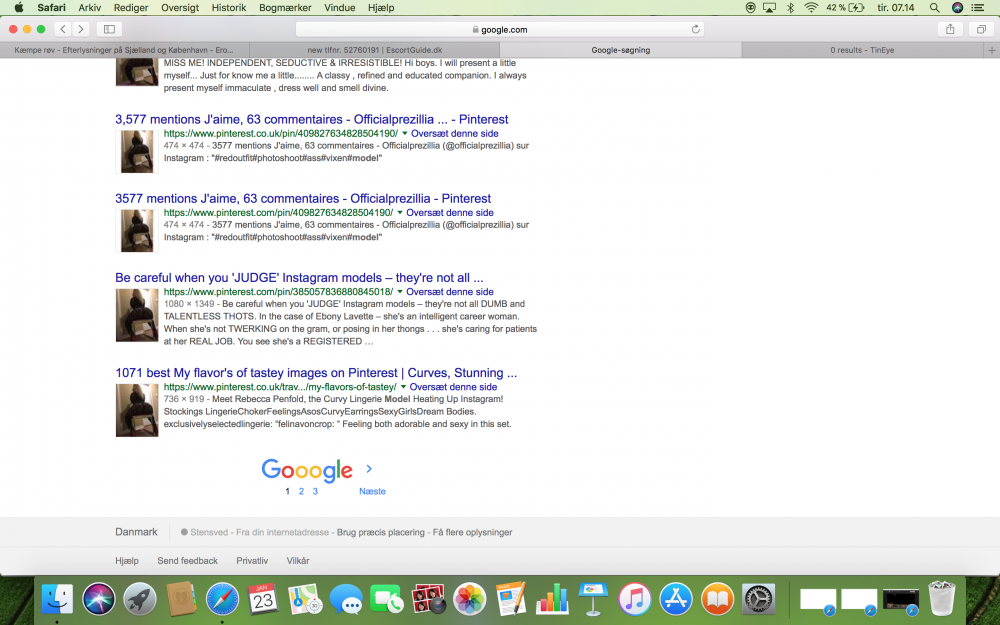Add a new tab with the plus button
Viewport: 1000px width, 625px height.
tap(992, 50)
